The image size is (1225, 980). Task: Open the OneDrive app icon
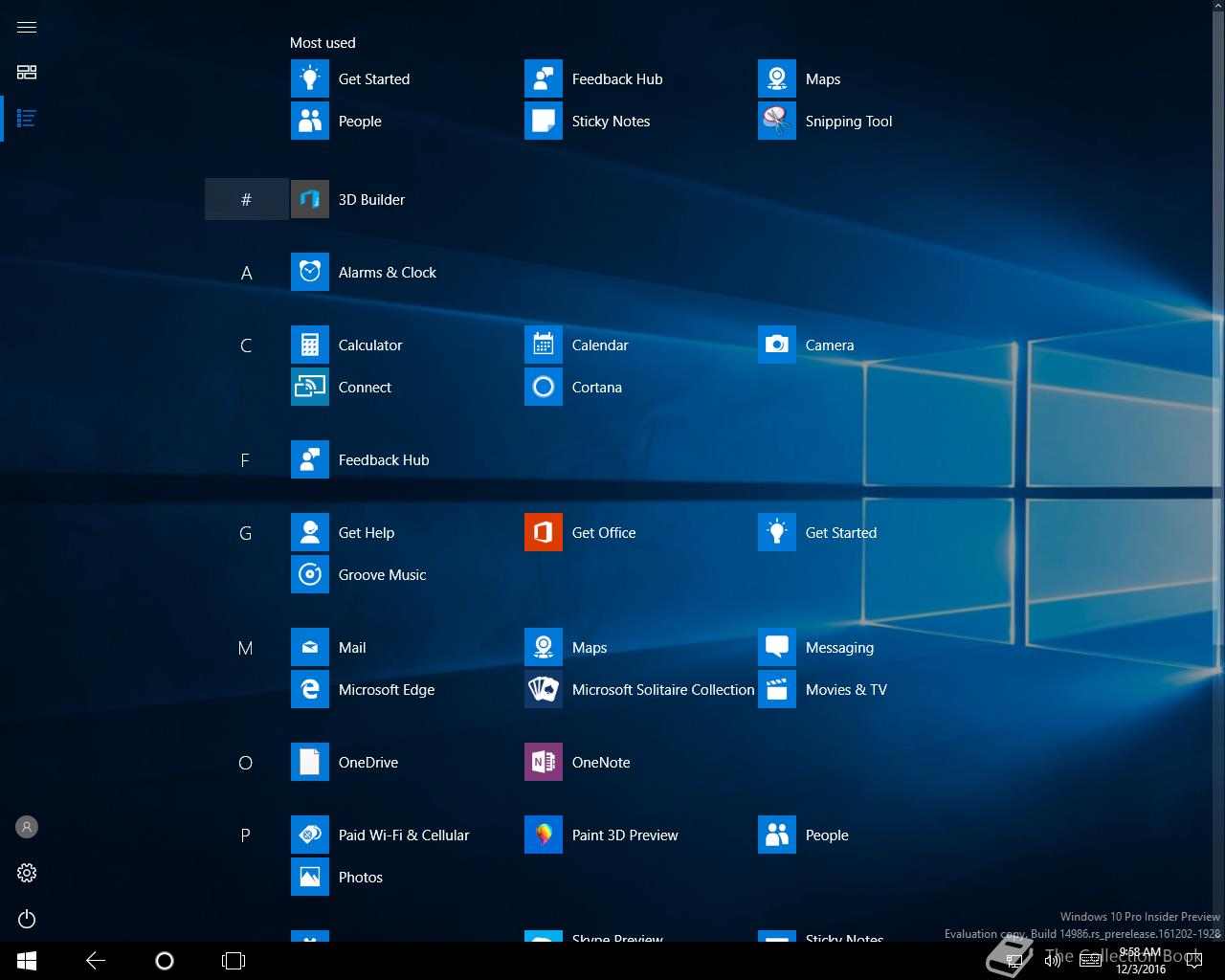pyautogui.click(x=310, y=762)
